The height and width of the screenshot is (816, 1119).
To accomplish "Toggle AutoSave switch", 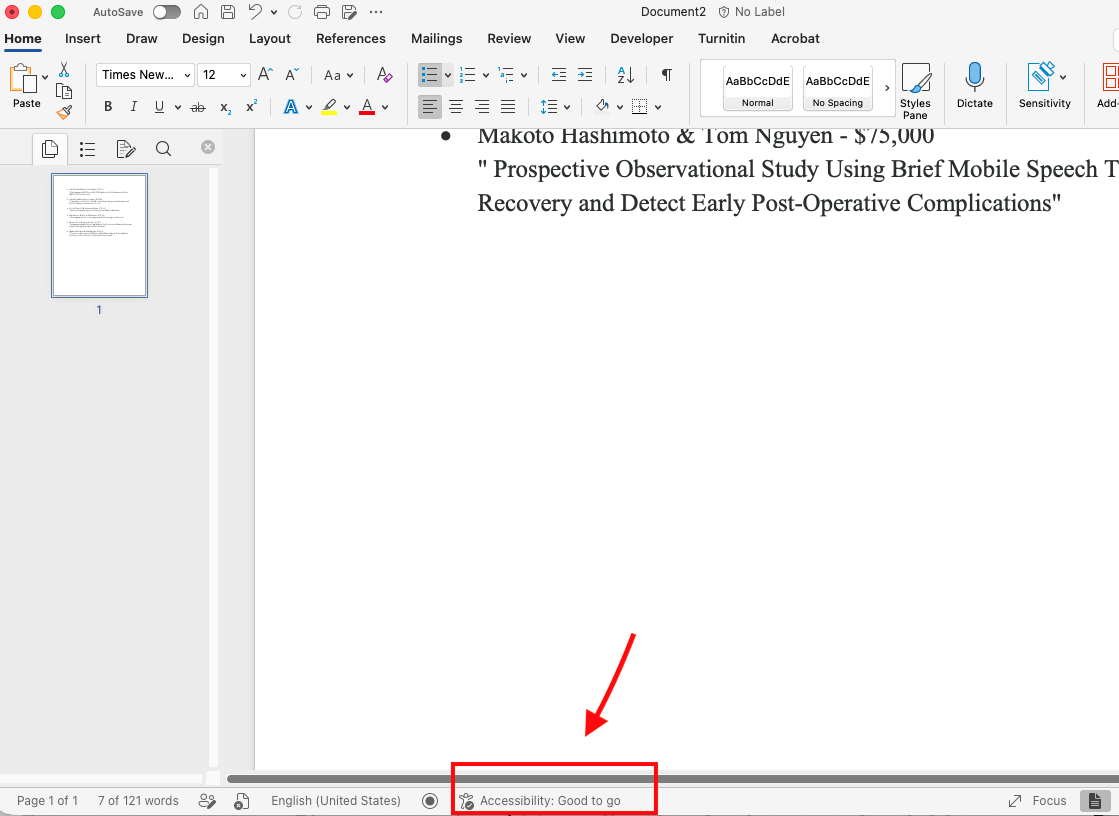I will [x=166, y=12].
